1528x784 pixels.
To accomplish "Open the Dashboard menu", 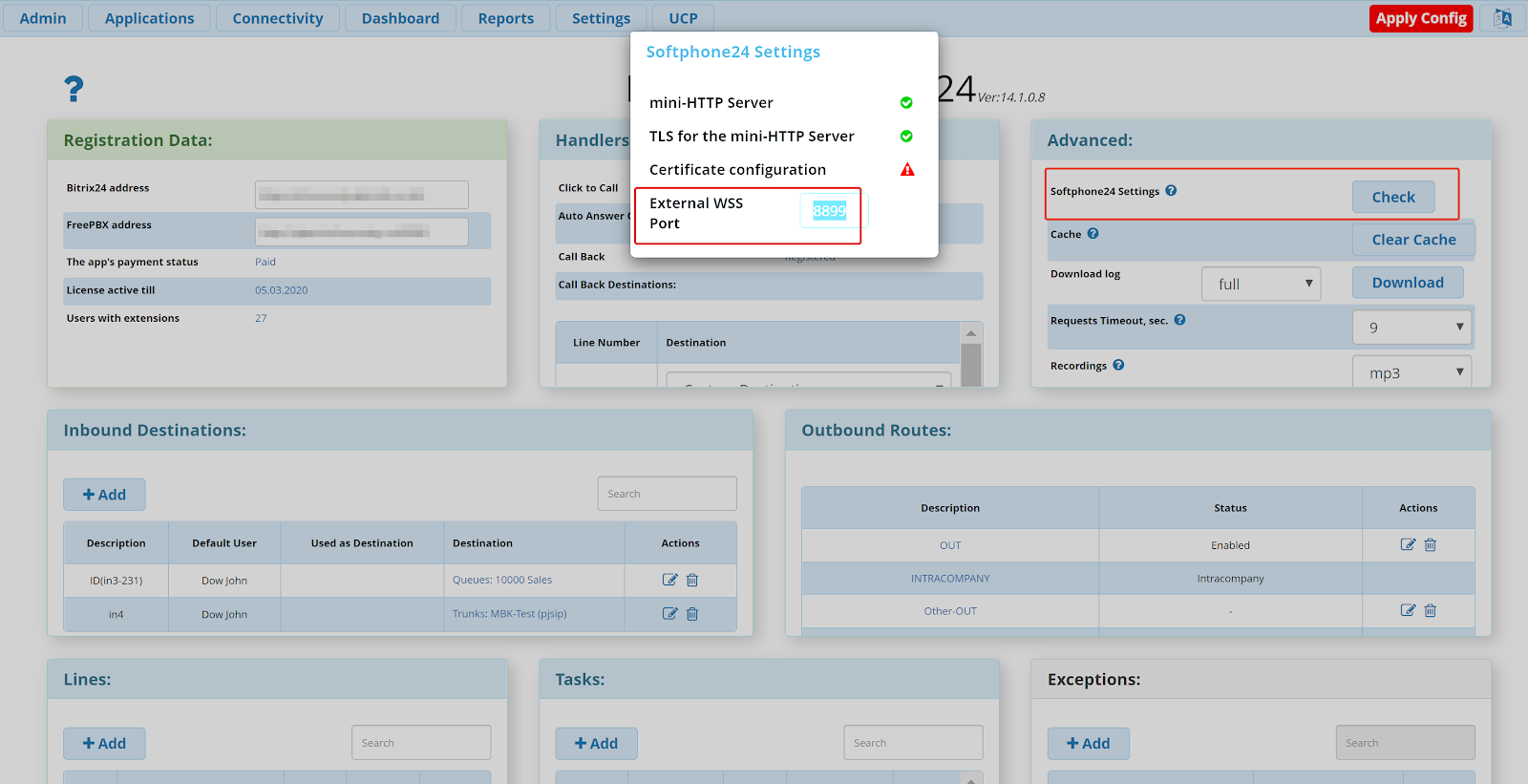I will (x=400, y=18).
